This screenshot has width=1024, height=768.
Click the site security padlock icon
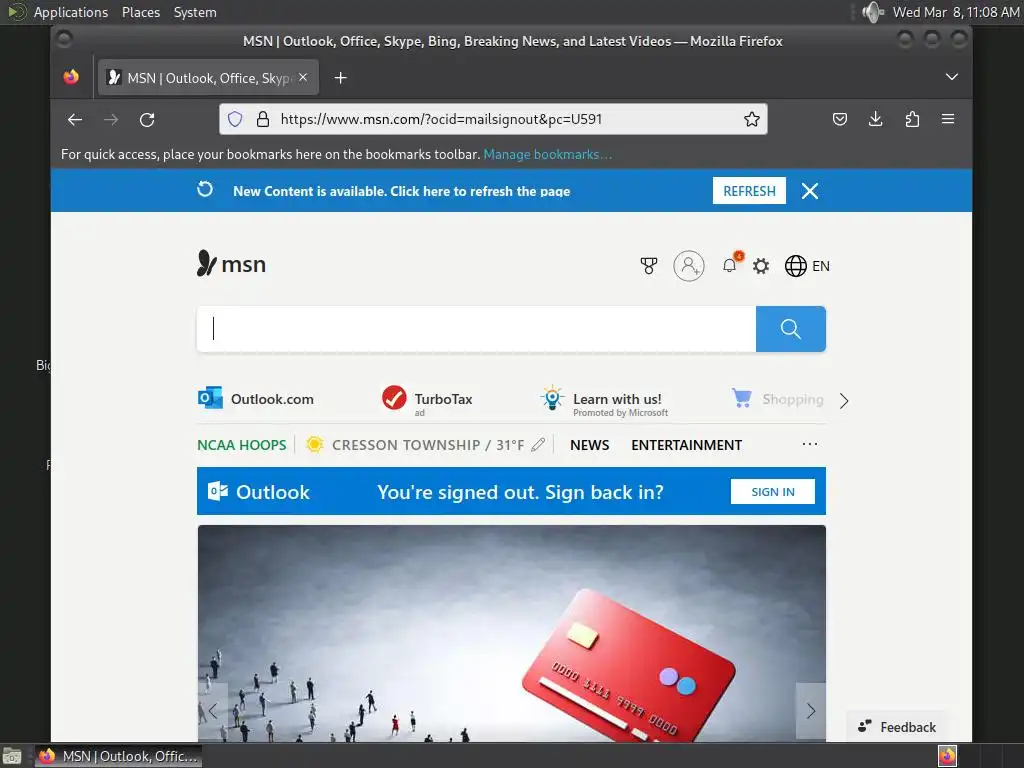pos(263,119)
